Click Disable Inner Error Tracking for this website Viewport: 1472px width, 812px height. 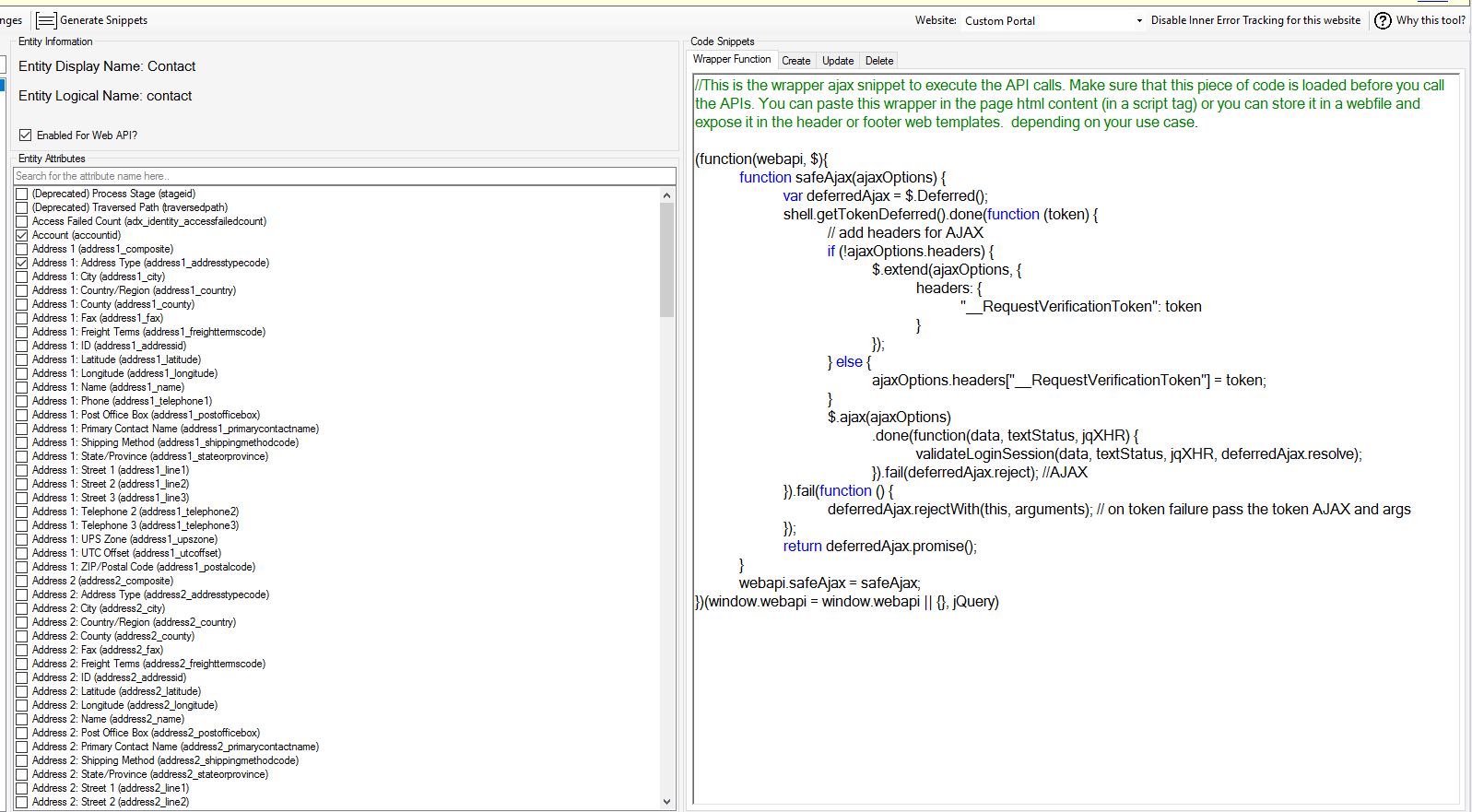click(x=1254, y=20)
